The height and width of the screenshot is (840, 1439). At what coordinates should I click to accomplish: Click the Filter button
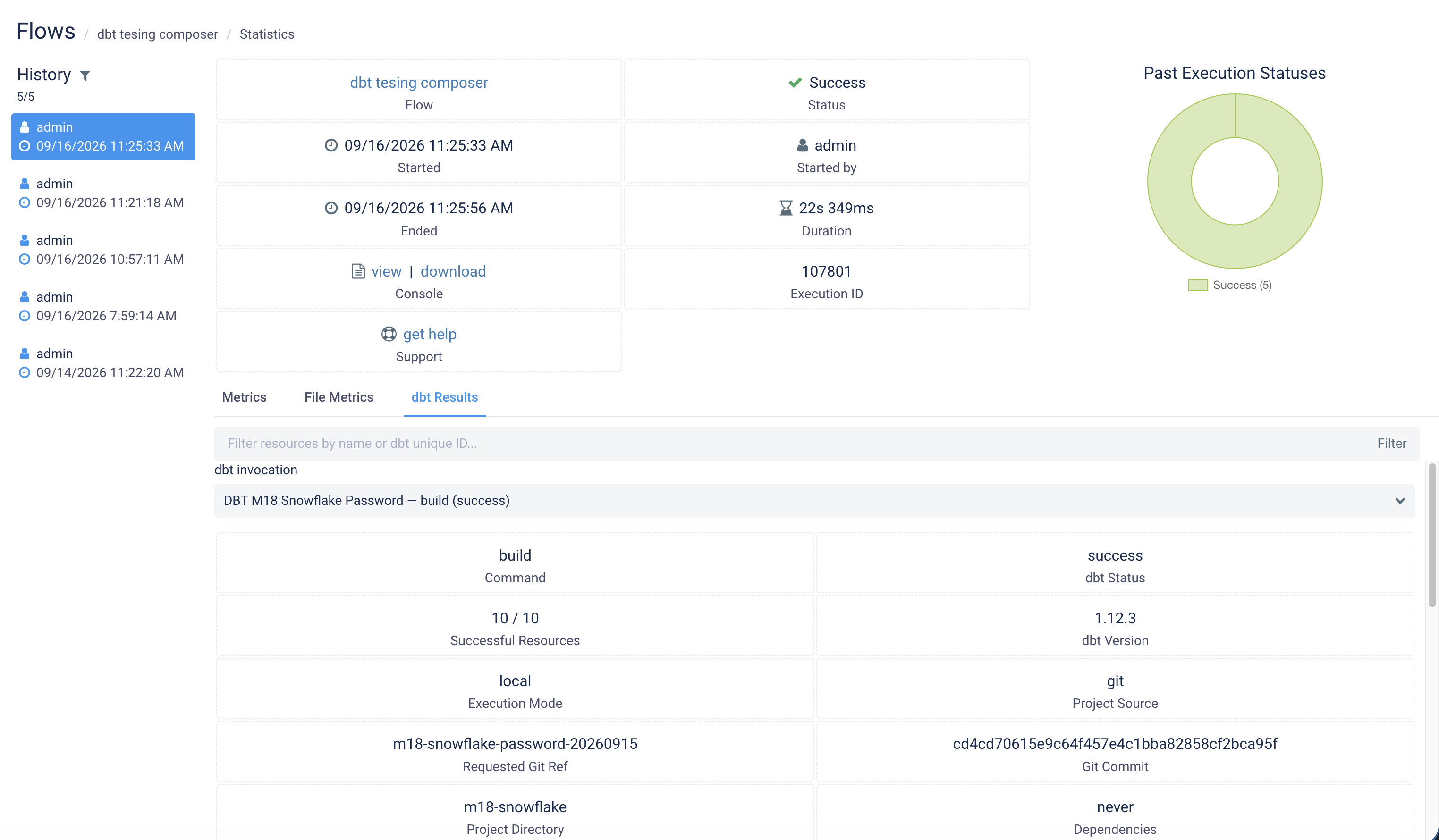1392,444
